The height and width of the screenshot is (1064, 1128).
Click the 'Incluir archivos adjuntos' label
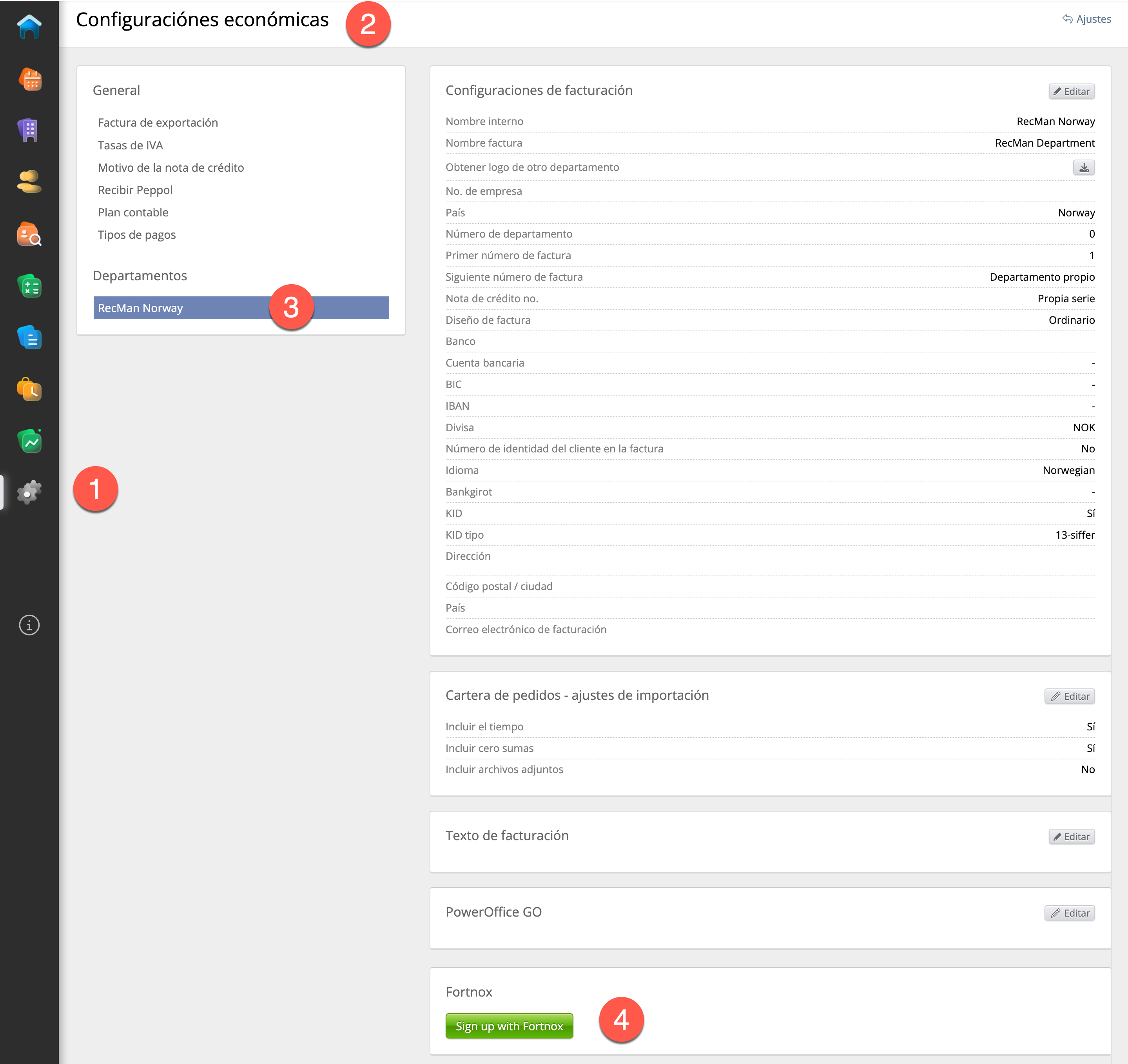point(504,770)
